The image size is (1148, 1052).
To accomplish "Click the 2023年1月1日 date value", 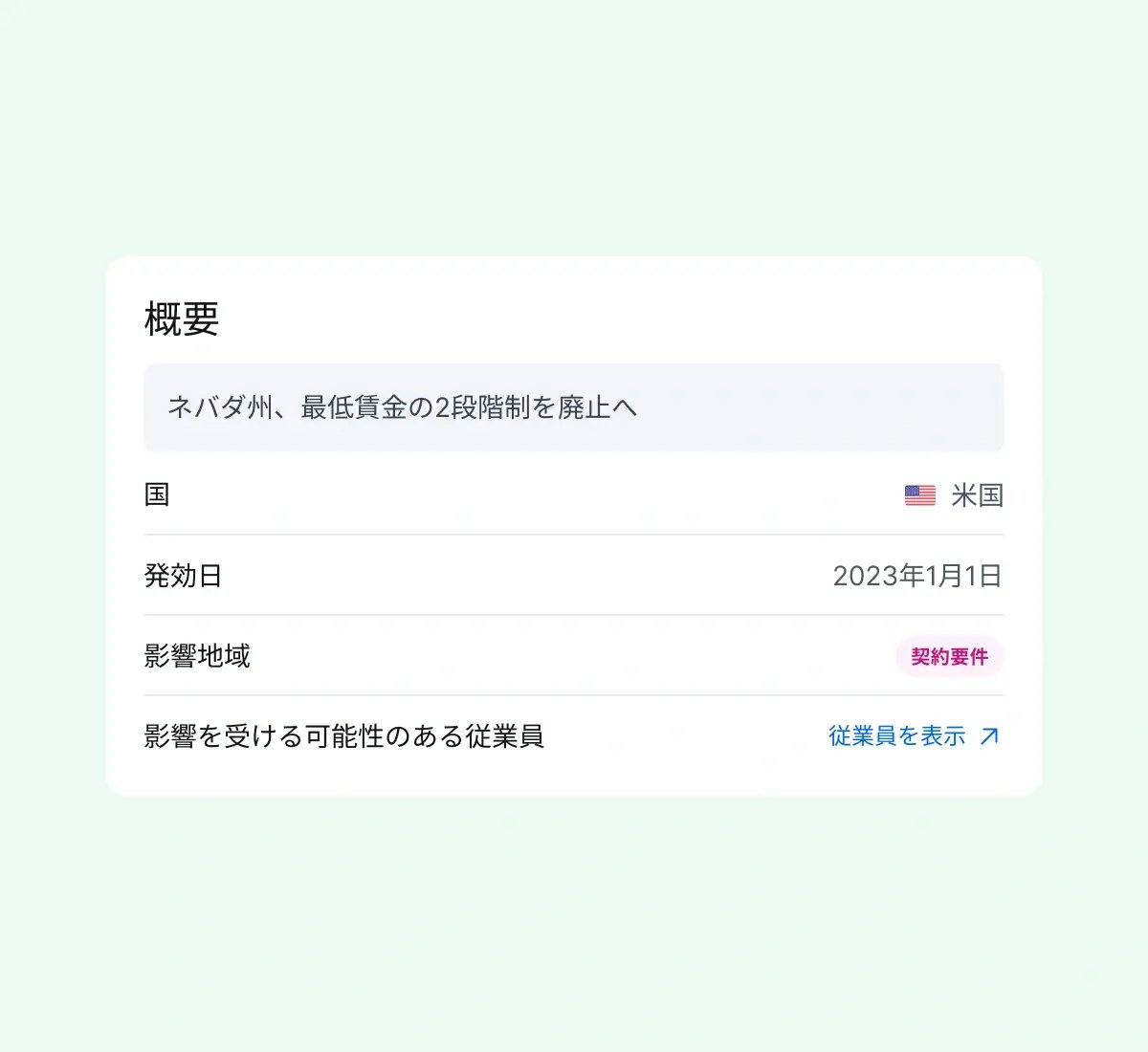I will tap(916, 576).
